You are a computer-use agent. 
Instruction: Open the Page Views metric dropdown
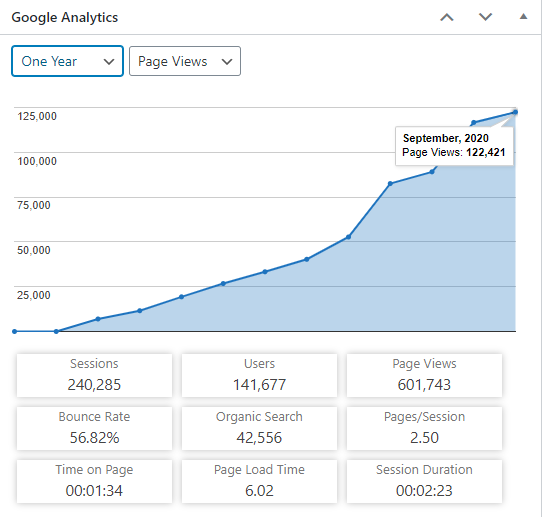[185, 61]
